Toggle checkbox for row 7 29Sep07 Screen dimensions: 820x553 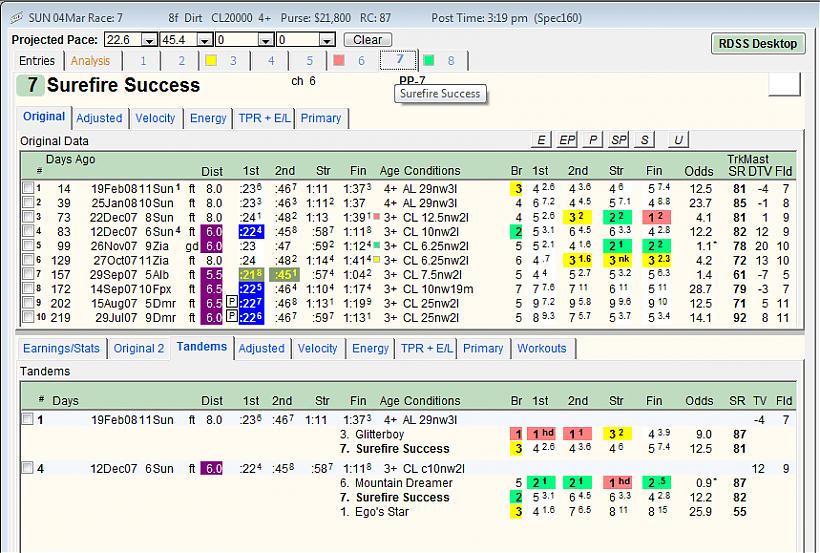pos(28,274)
